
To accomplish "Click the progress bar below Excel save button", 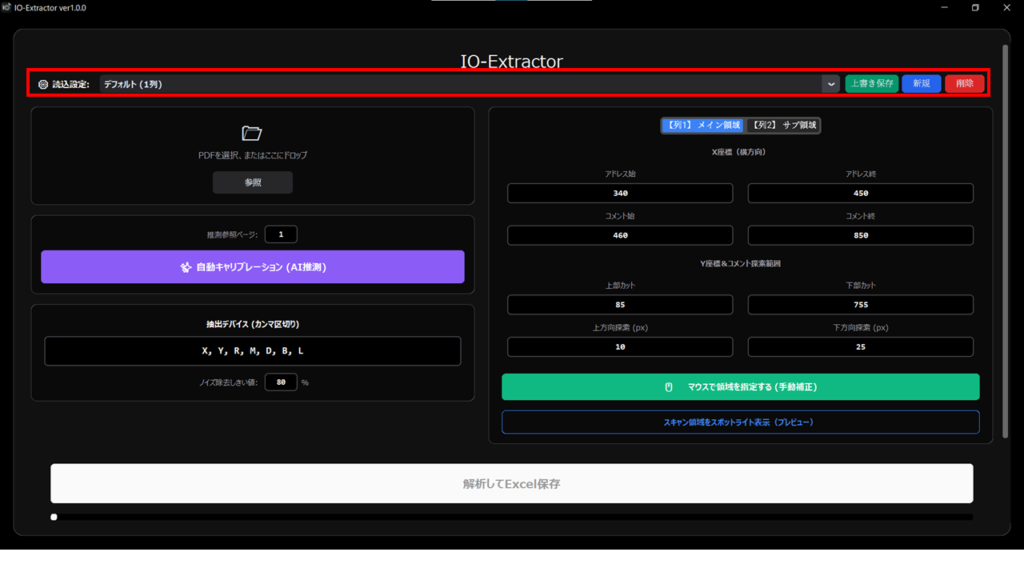I will click(511, 517).
